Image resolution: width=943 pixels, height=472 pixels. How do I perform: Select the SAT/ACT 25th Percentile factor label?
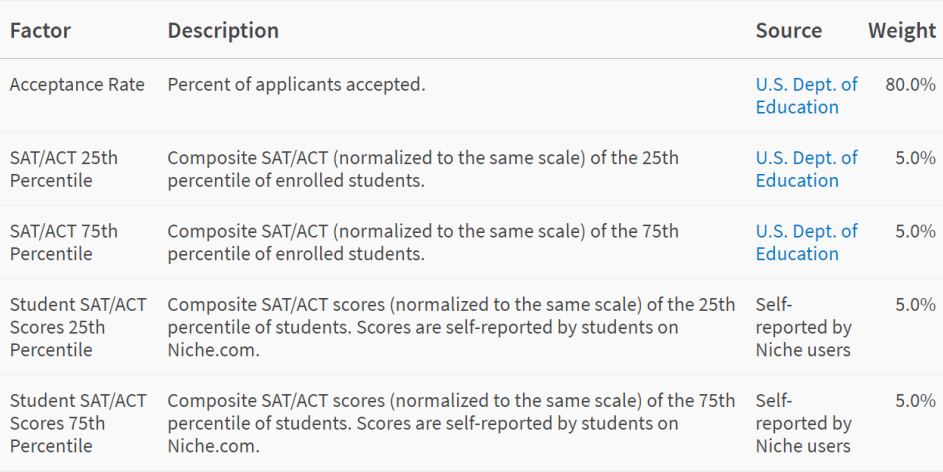click(x=63, y=168)
